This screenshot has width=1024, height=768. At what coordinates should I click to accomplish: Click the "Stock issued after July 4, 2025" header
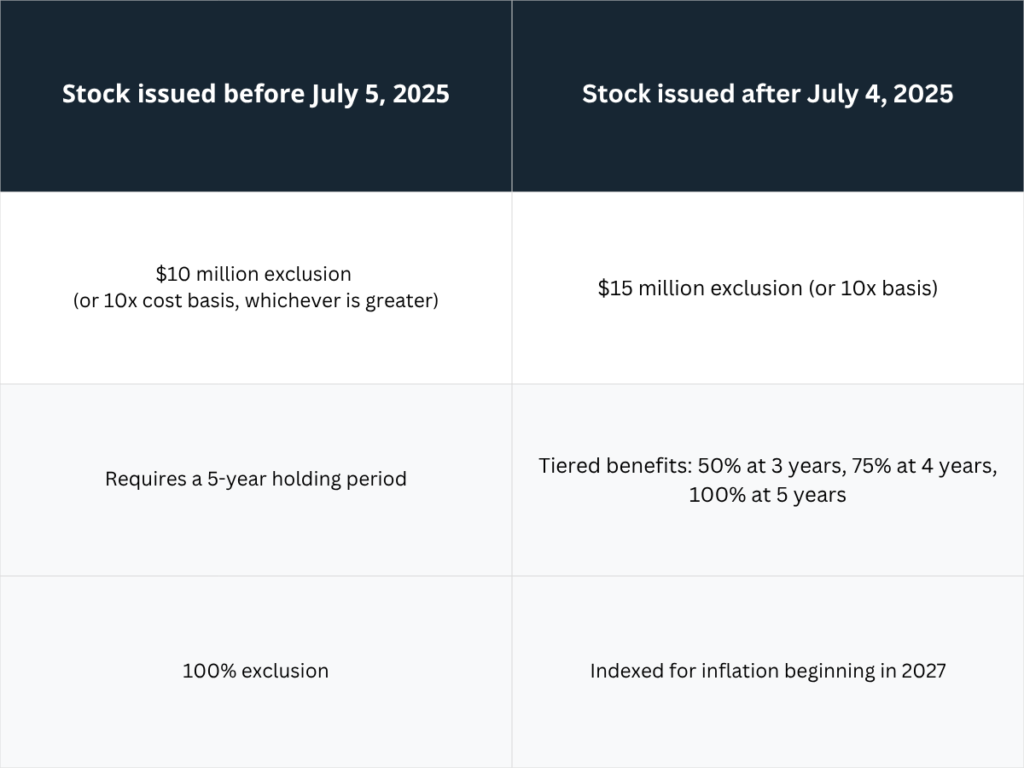point(767,94)
